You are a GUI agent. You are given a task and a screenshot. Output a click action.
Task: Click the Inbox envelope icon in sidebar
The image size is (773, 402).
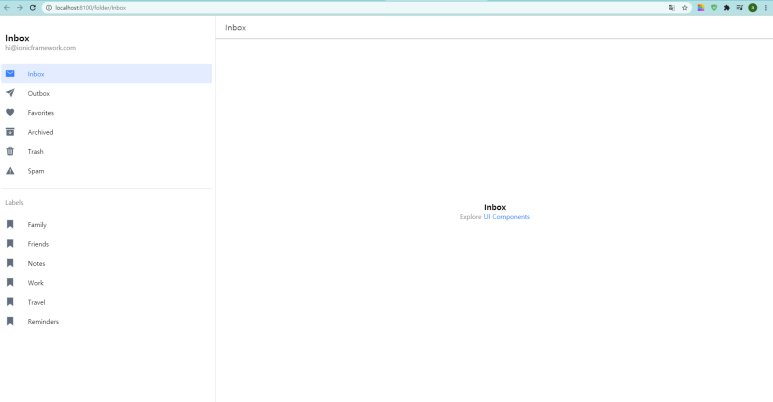pyautogui.click(x=10, y=73)
